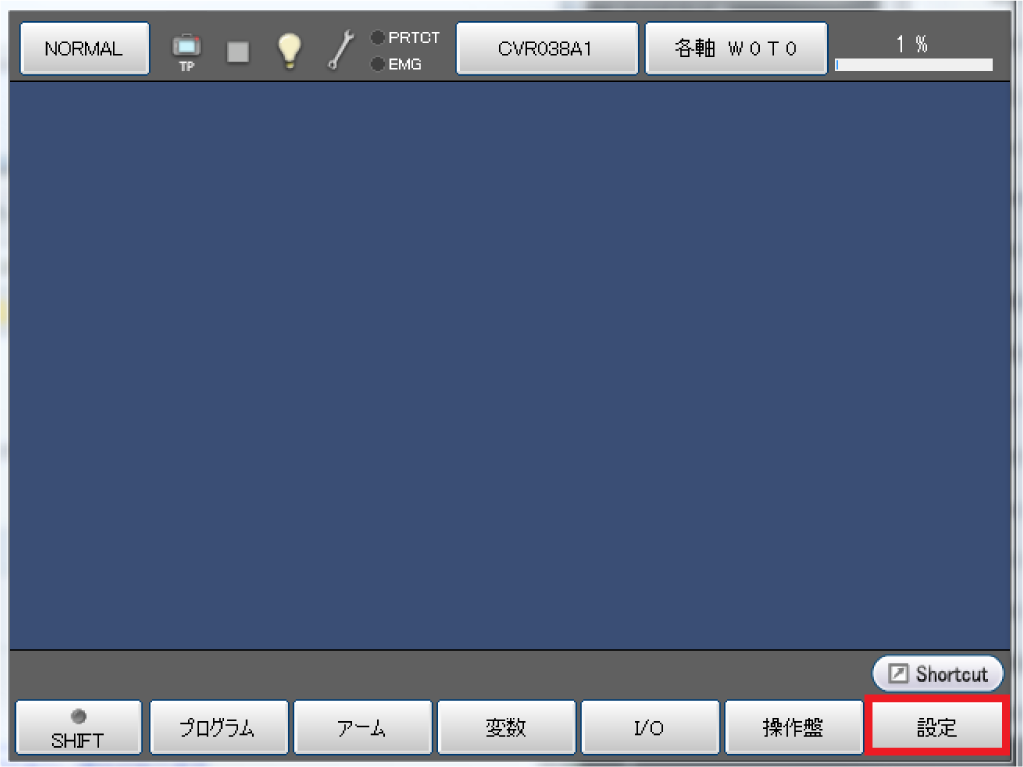Click the gray stop square icon
This screenshot has width=1023, height=767.
click(x=237, y=52)
